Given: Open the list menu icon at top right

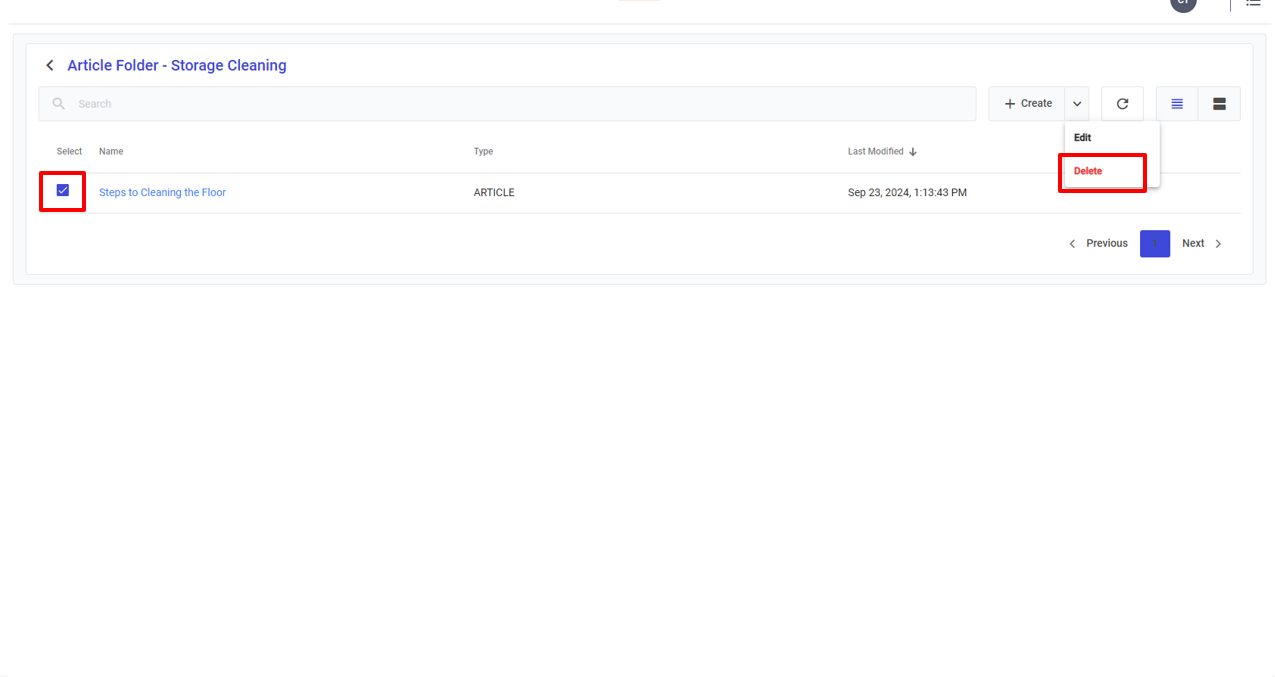Looking at the screenshot, I should 1253,3.
